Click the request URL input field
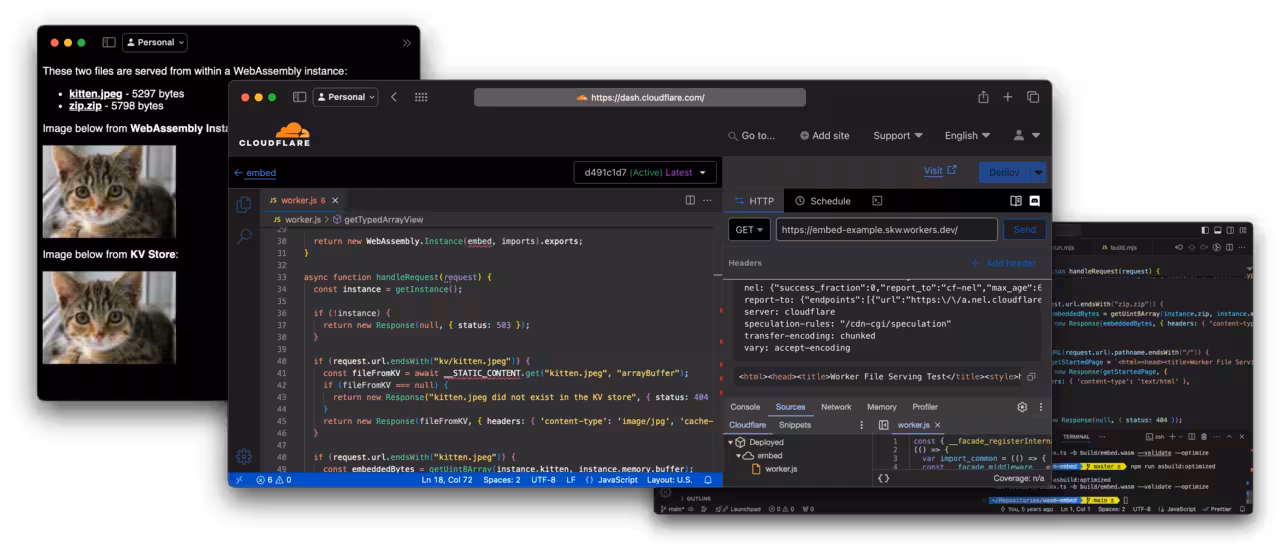 tap(886, 229)
